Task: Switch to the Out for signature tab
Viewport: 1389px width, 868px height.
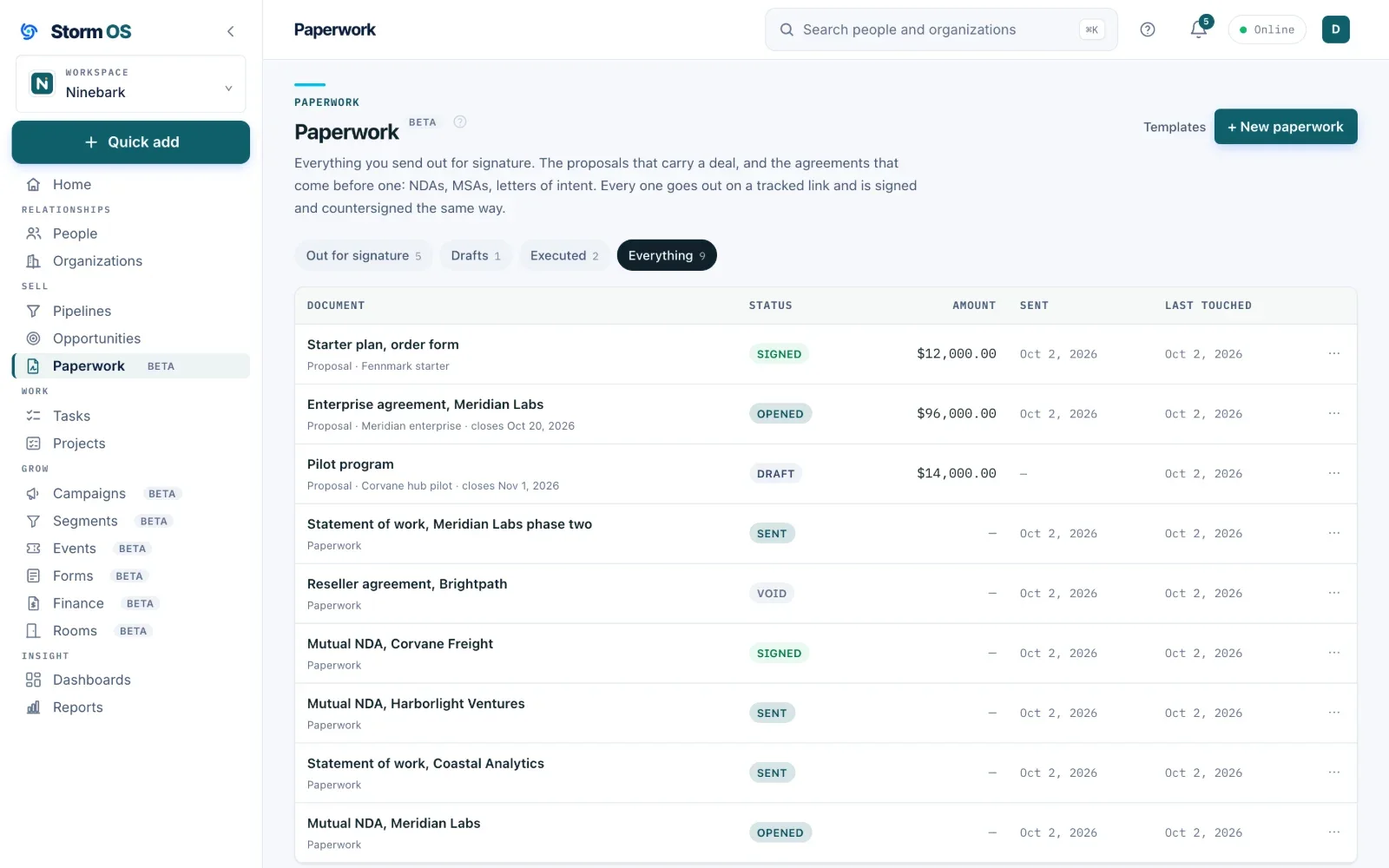Action: (x=363, y=255)
